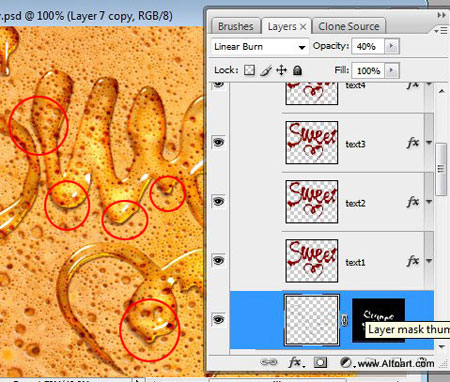450x382 pixels.
Task: Click the fx icon on text3
Action: click(x=413, y=143)
